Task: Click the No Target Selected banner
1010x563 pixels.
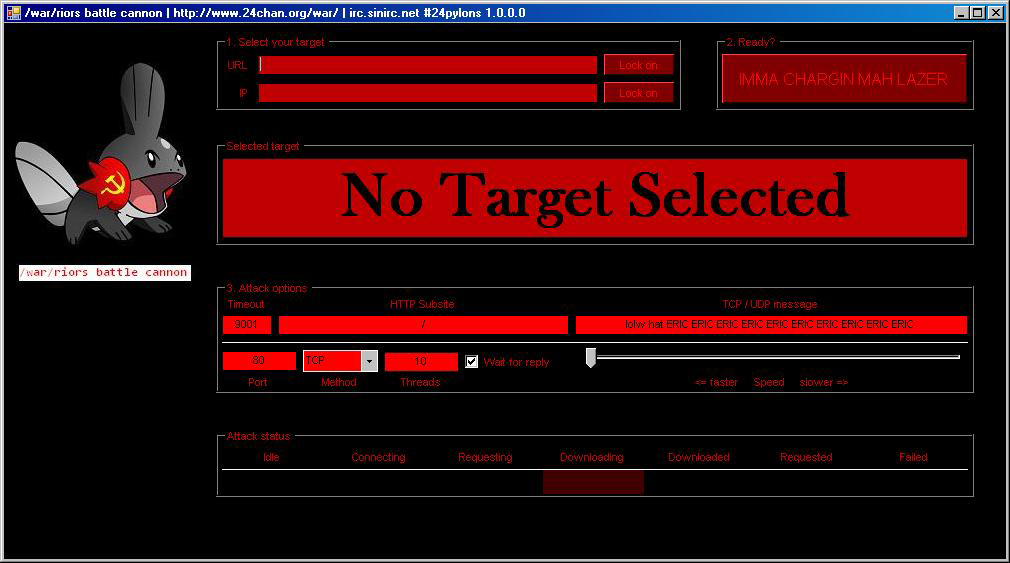Action: click(595, 198)
